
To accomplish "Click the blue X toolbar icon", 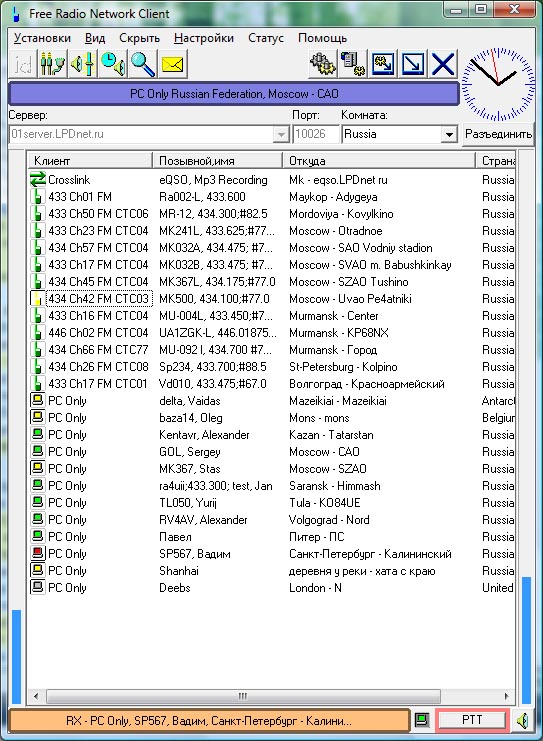I will pyautogui.click(x=443, y=63).
